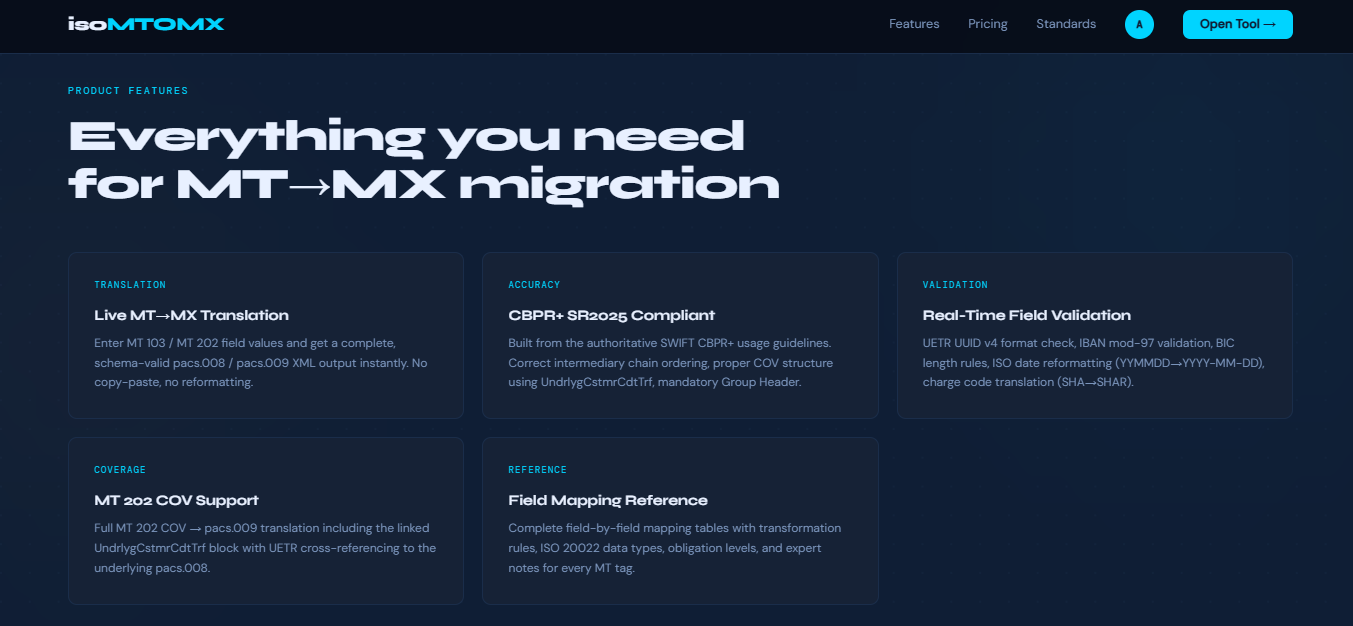Select the Field Mapping Reference card title
Viewport: 1353px width, 626px height.
click(x=608, y=500)
